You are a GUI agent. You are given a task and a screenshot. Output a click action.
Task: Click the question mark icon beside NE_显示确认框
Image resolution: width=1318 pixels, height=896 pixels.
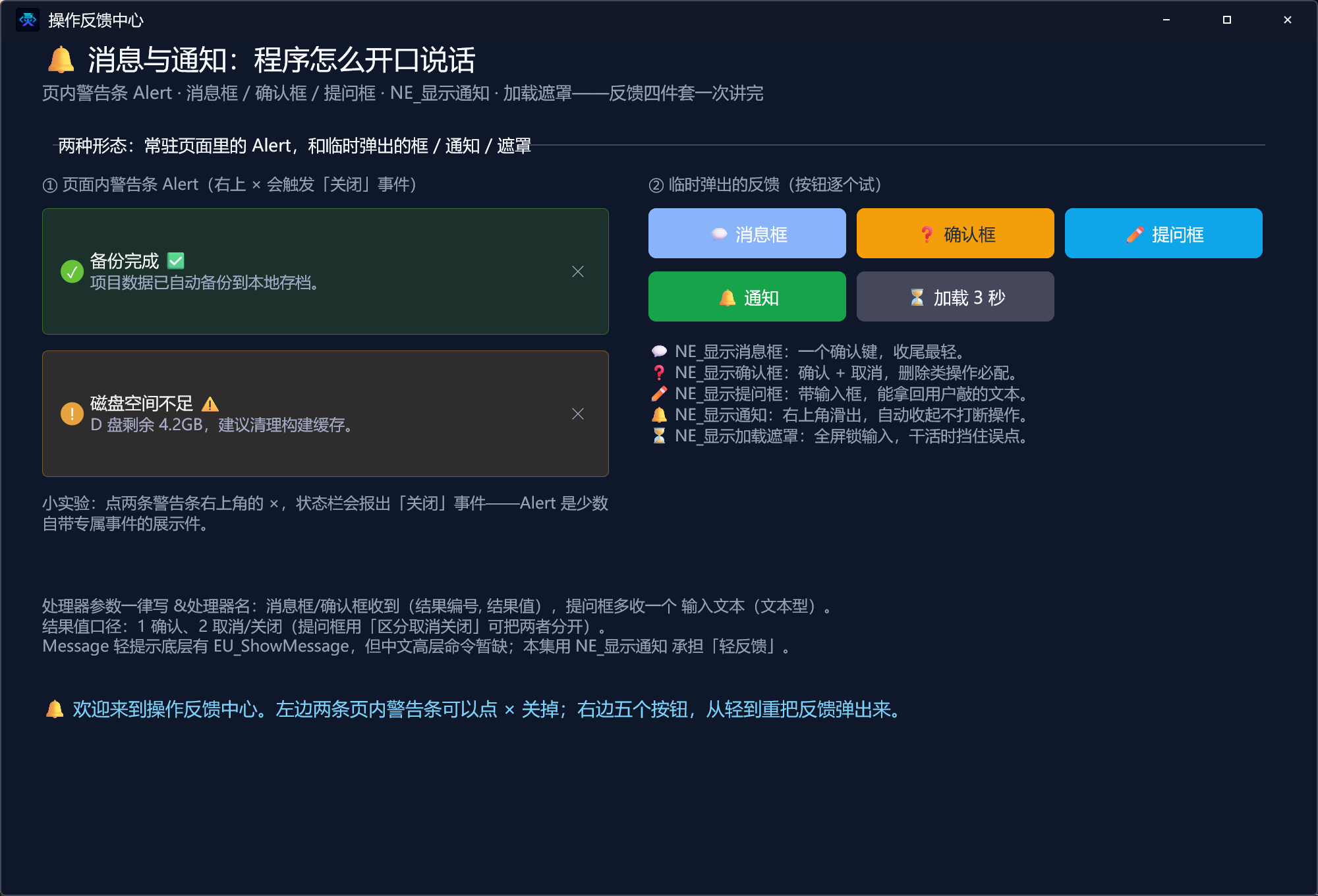tap(659, 372)
